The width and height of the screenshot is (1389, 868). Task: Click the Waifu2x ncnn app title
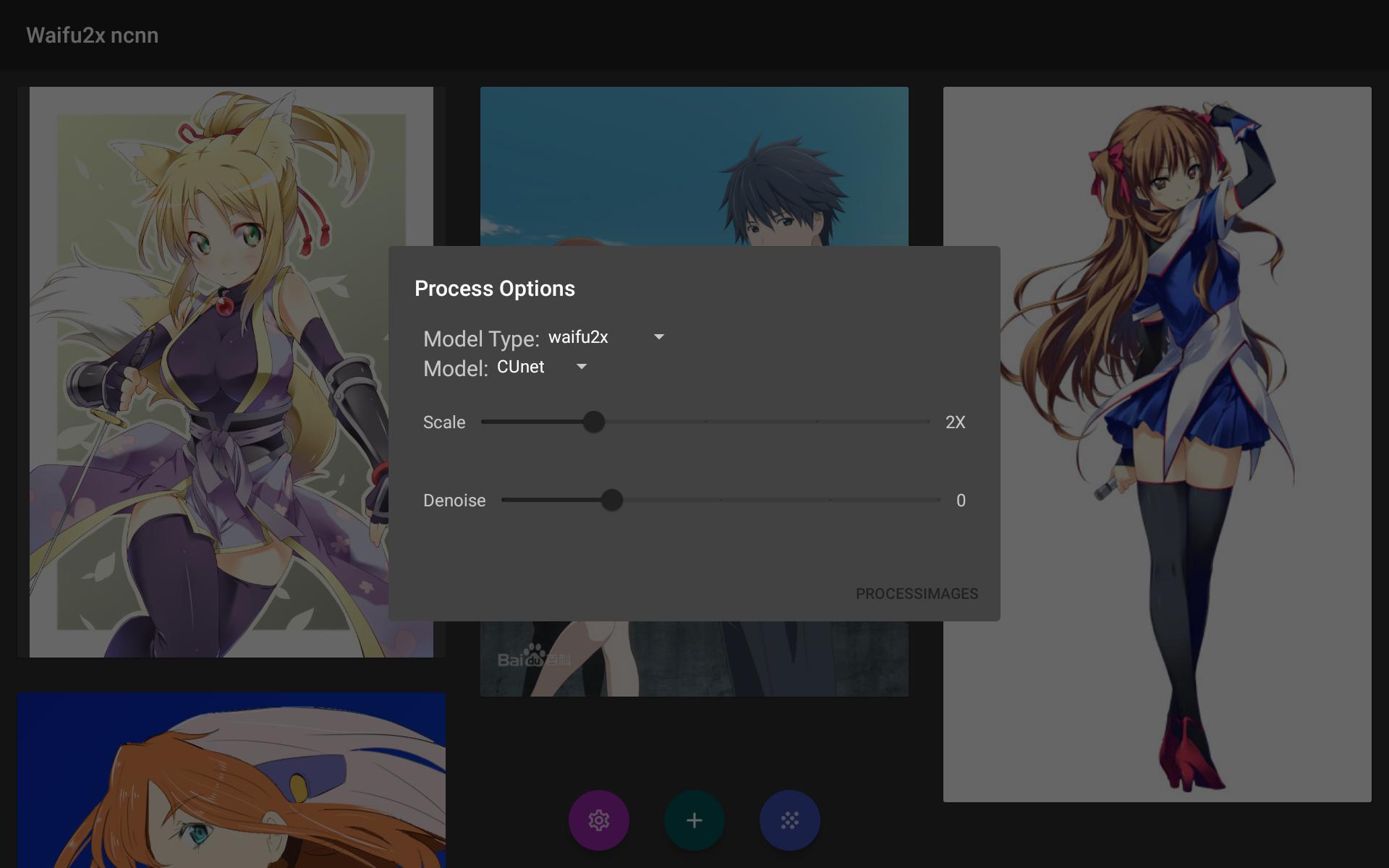[92, 35]
